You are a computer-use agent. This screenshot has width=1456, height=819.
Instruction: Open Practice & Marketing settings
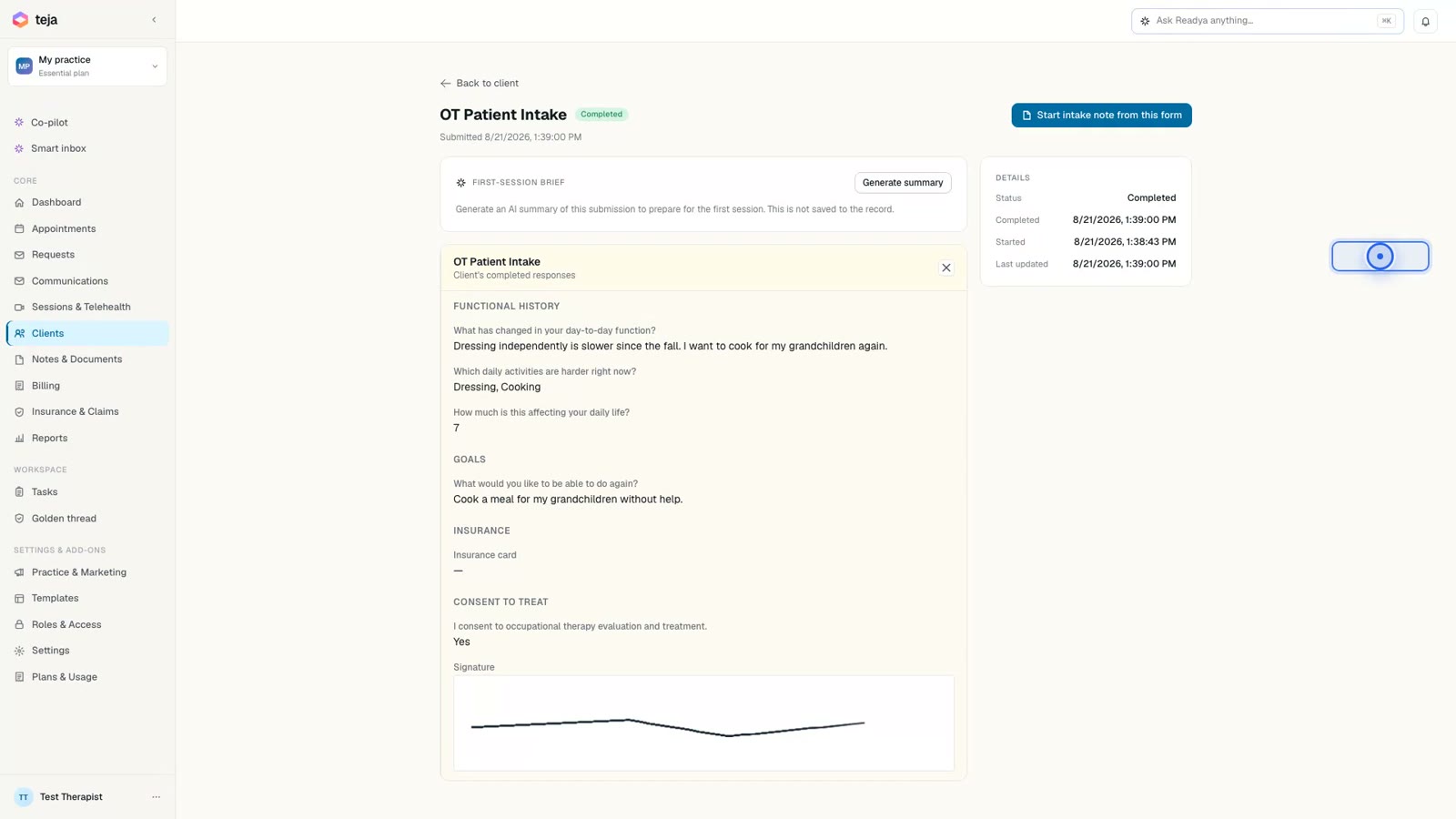pyautogui.click(x=87, y=572)
